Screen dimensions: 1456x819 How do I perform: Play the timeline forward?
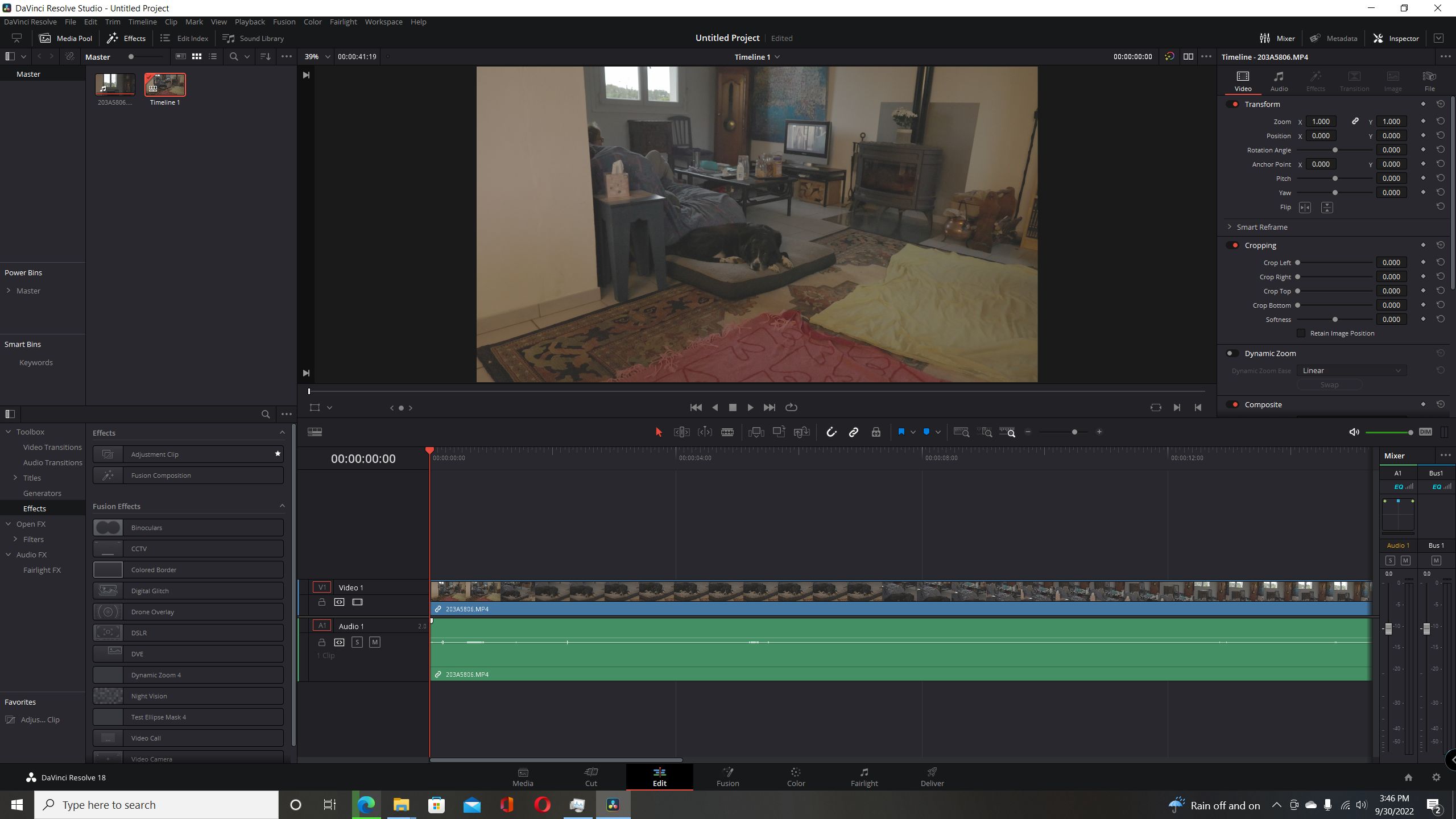tap(750, 407)
